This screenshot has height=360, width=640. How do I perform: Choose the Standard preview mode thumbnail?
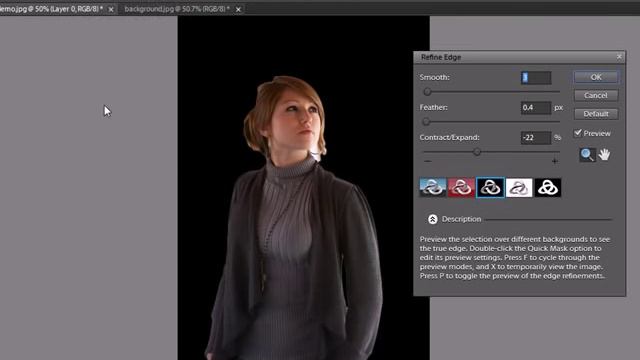click(433, 188)
